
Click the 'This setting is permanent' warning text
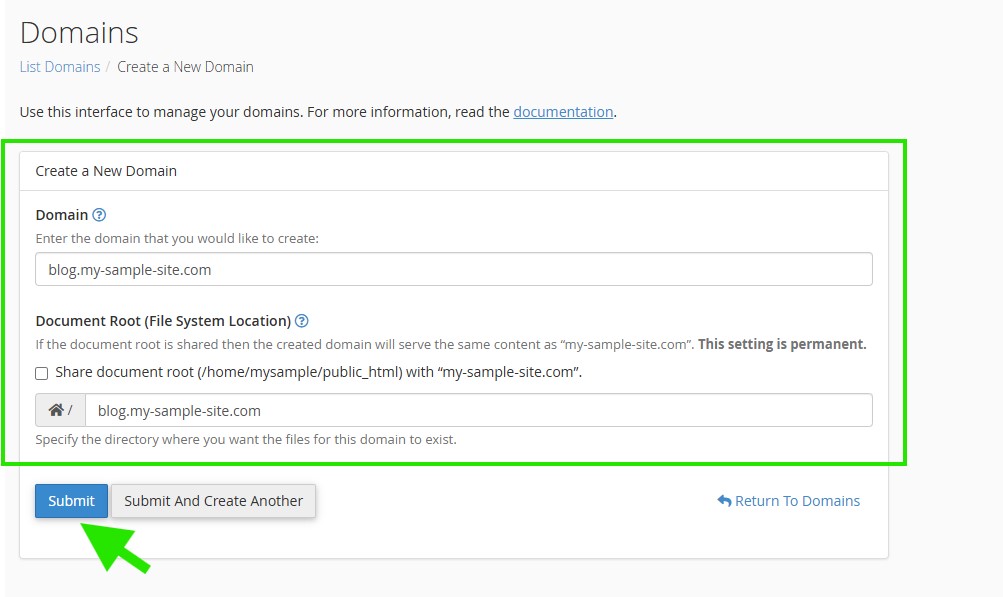click(782, 344)
